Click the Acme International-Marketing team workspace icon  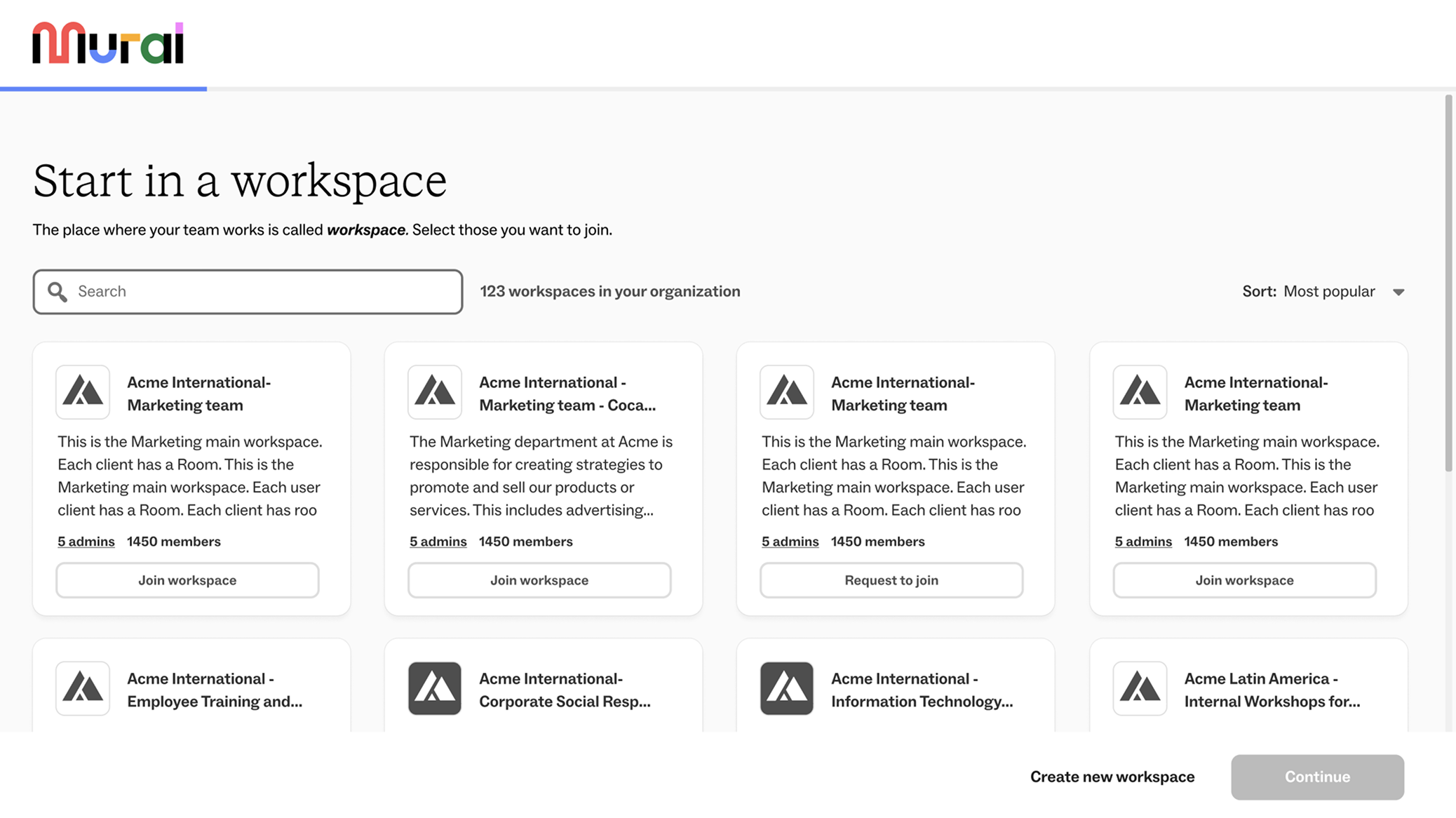[82, 392]
